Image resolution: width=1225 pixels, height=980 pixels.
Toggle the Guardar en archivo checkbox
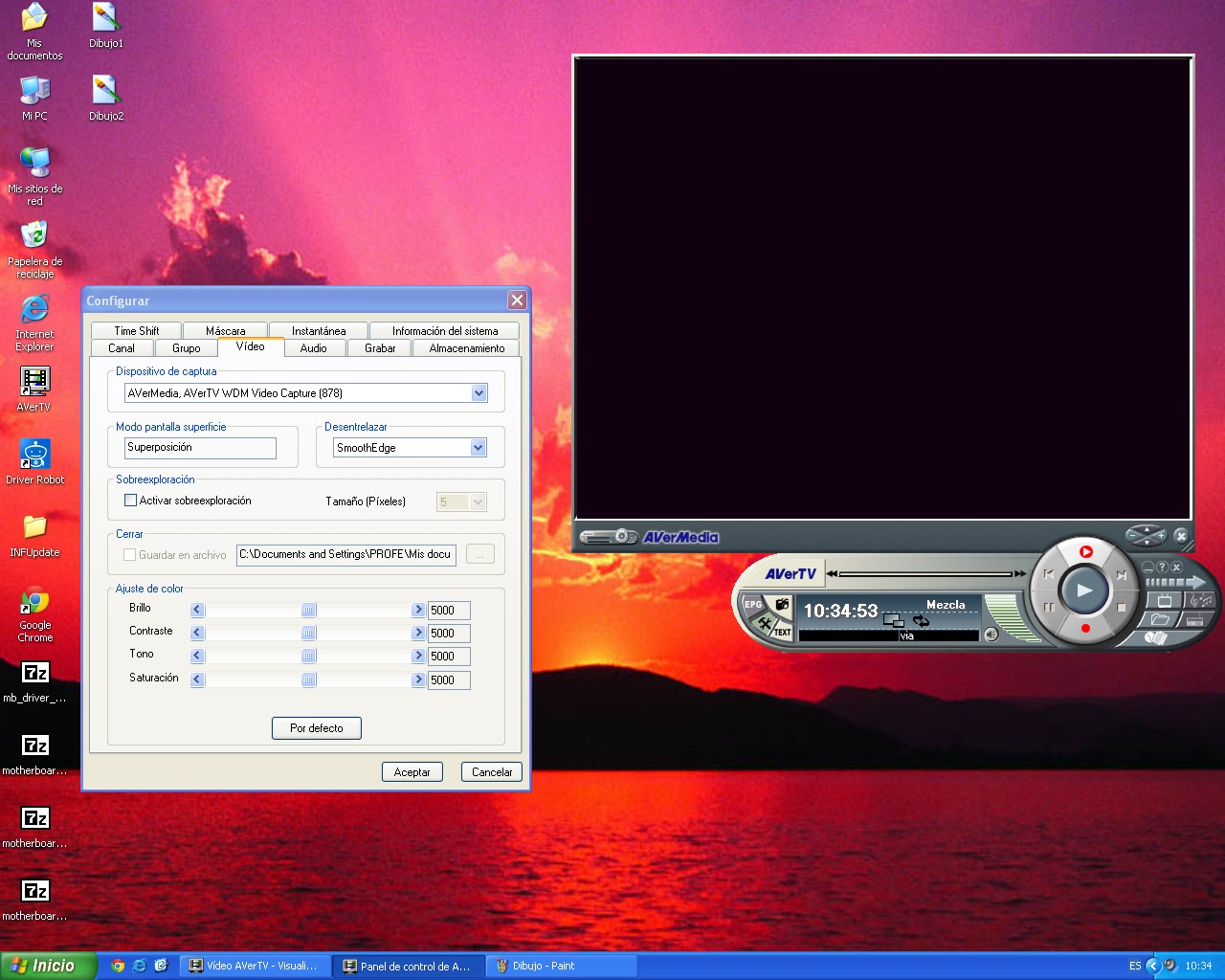[129, 554]
